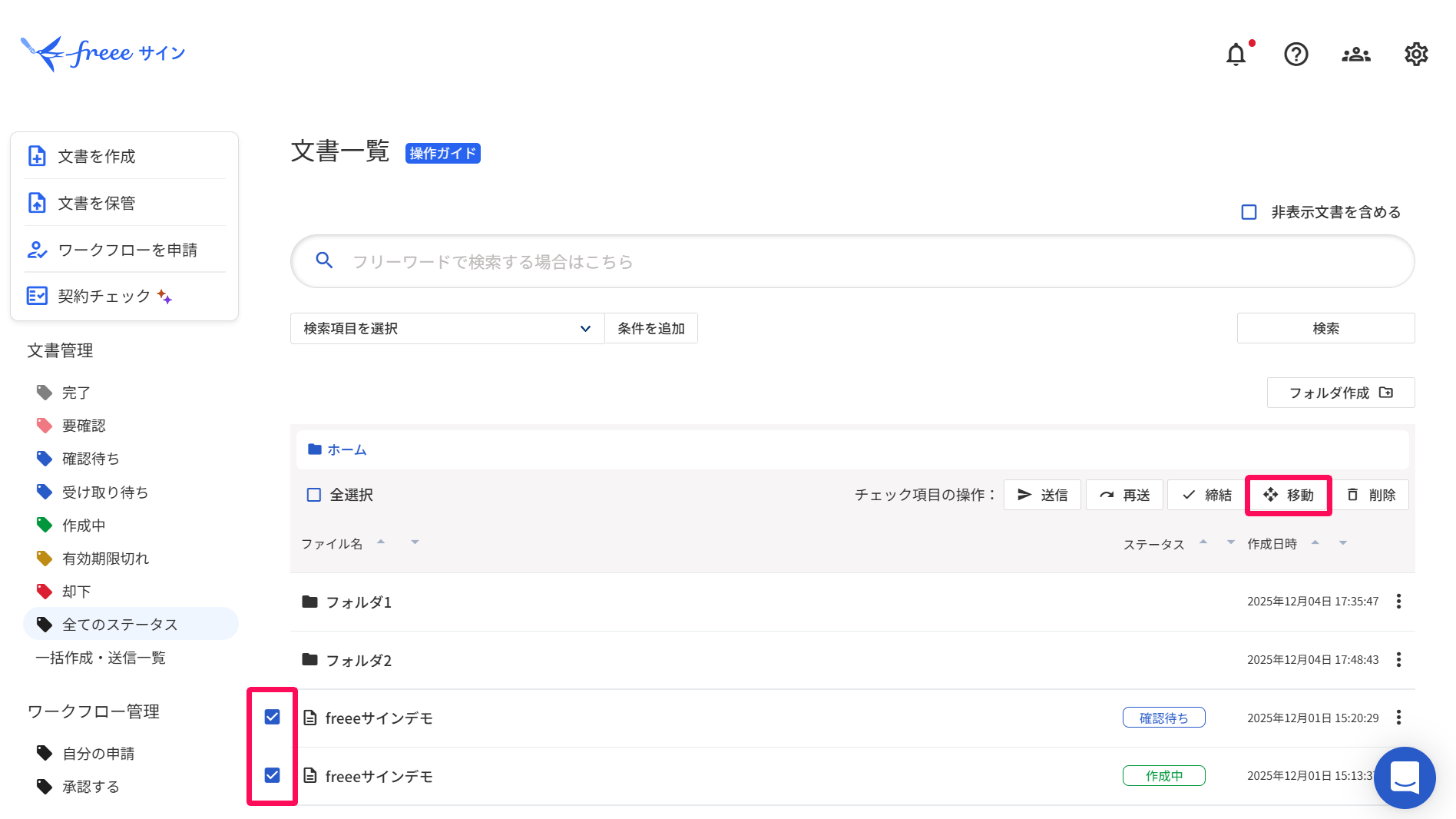Open 承認する under ワークフロー管理
The width and height of the screenshot is (1456, 819).
91,787
